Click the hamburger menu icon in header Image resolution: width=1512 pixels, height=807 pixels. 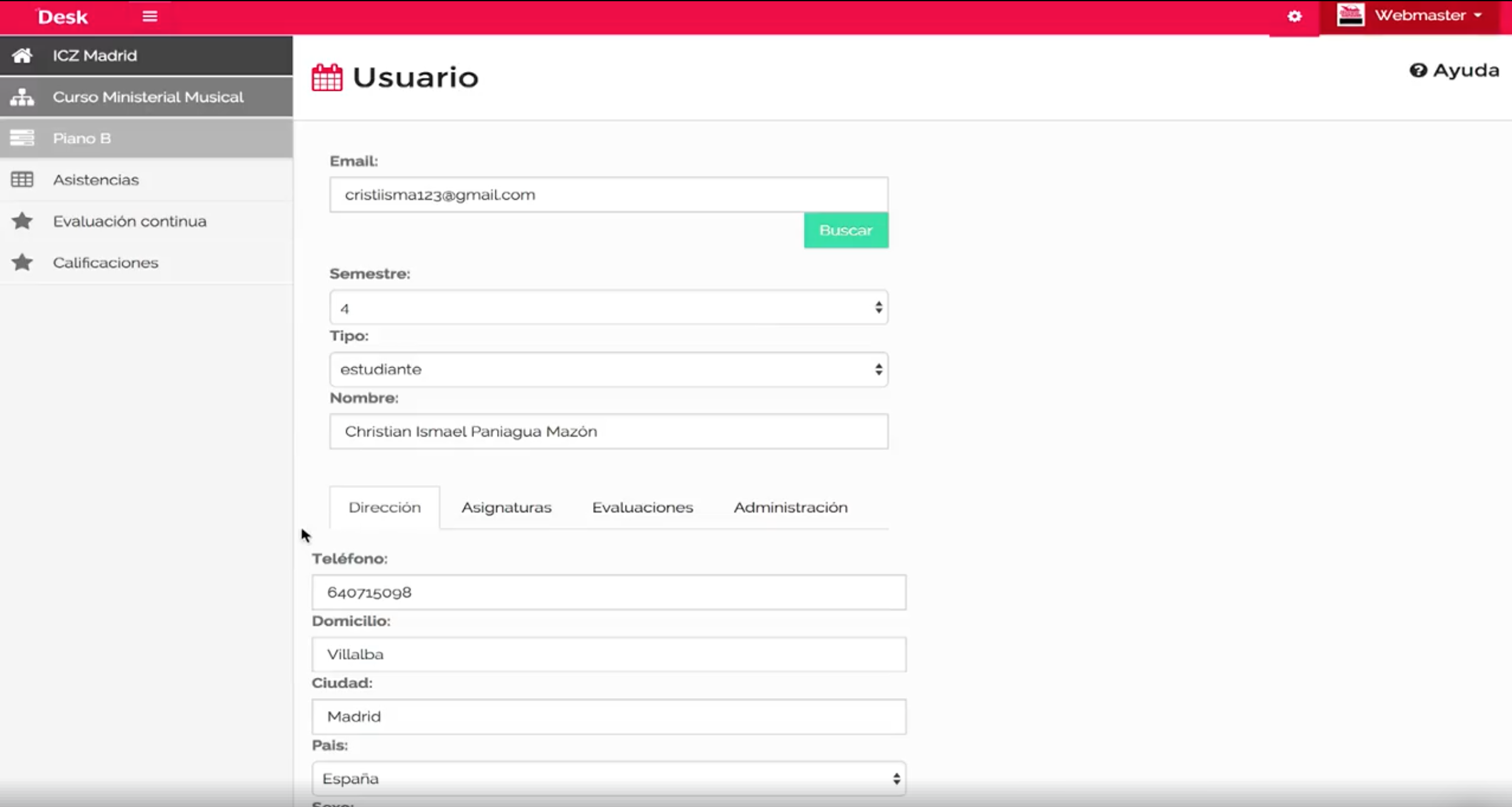(149, 16)
